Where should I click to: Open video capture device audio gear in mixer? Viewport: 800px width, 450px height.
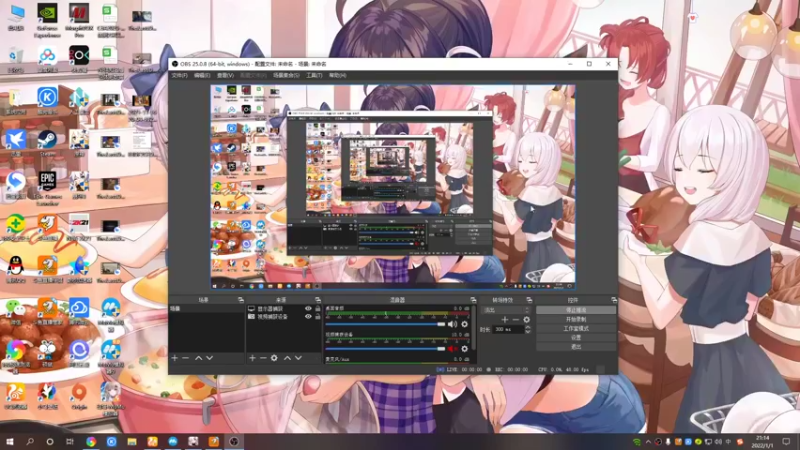(464, 349)
